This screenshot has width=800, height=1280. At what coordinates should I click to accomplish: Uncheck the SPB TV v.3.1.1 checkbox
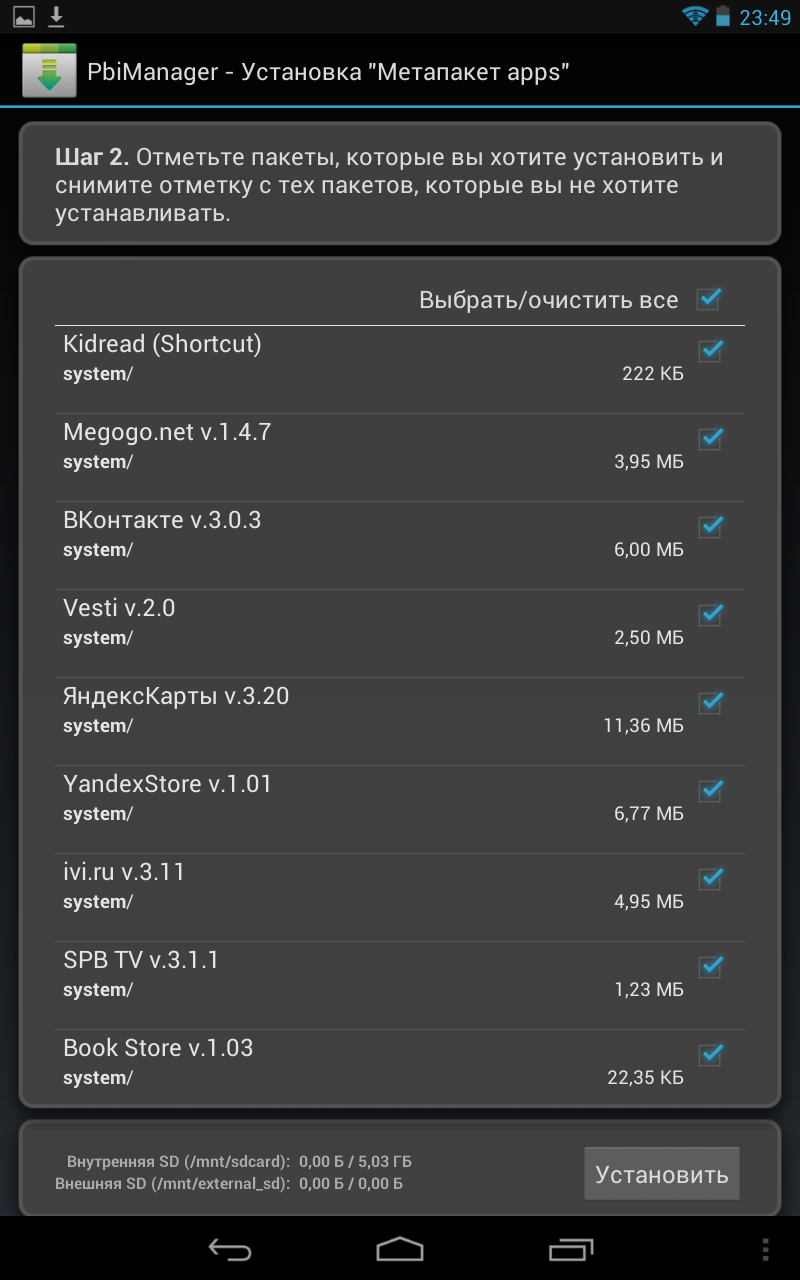click(710, 967)
